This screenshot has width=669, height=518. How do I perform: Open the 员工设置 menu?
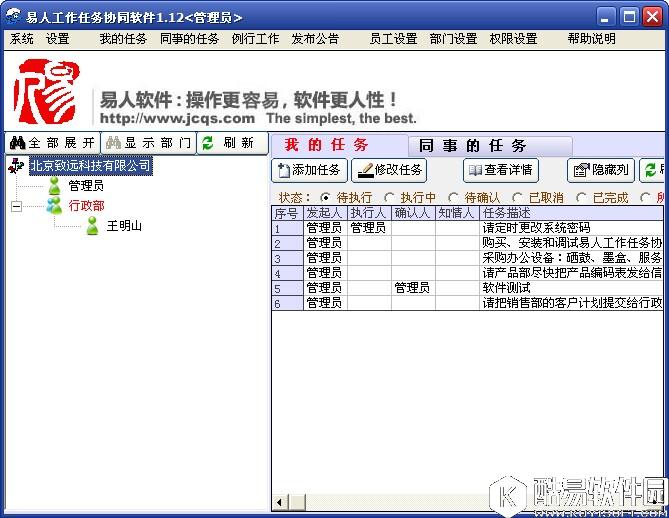(x=393, y=39)
